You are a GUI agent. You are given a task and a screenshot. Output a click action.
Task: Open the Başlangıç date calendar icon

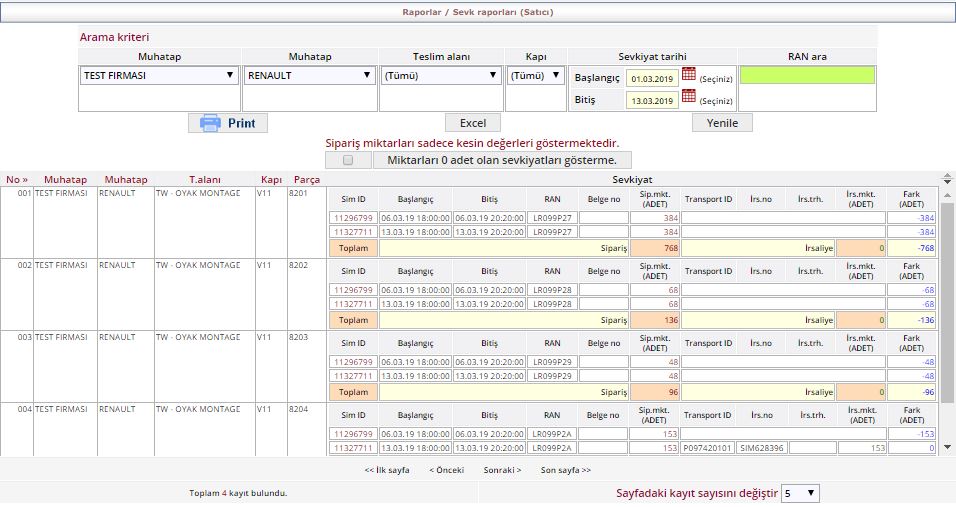tap(688, 75)
